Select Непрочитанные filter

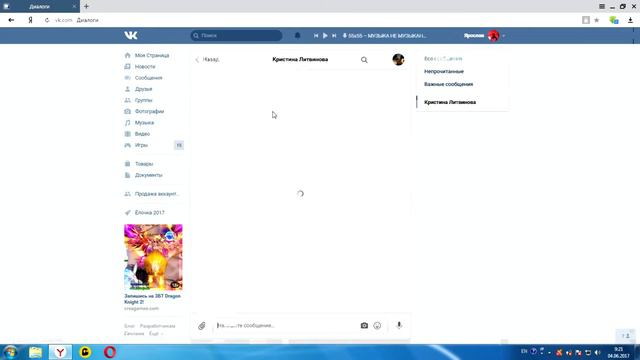coord(444,71)
